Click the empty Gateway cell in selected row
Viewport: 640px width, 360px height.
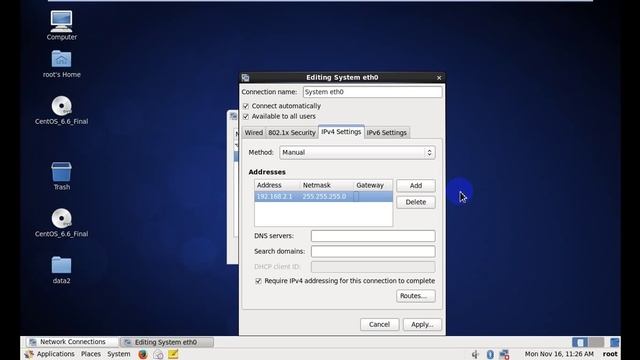pos(373,197)
